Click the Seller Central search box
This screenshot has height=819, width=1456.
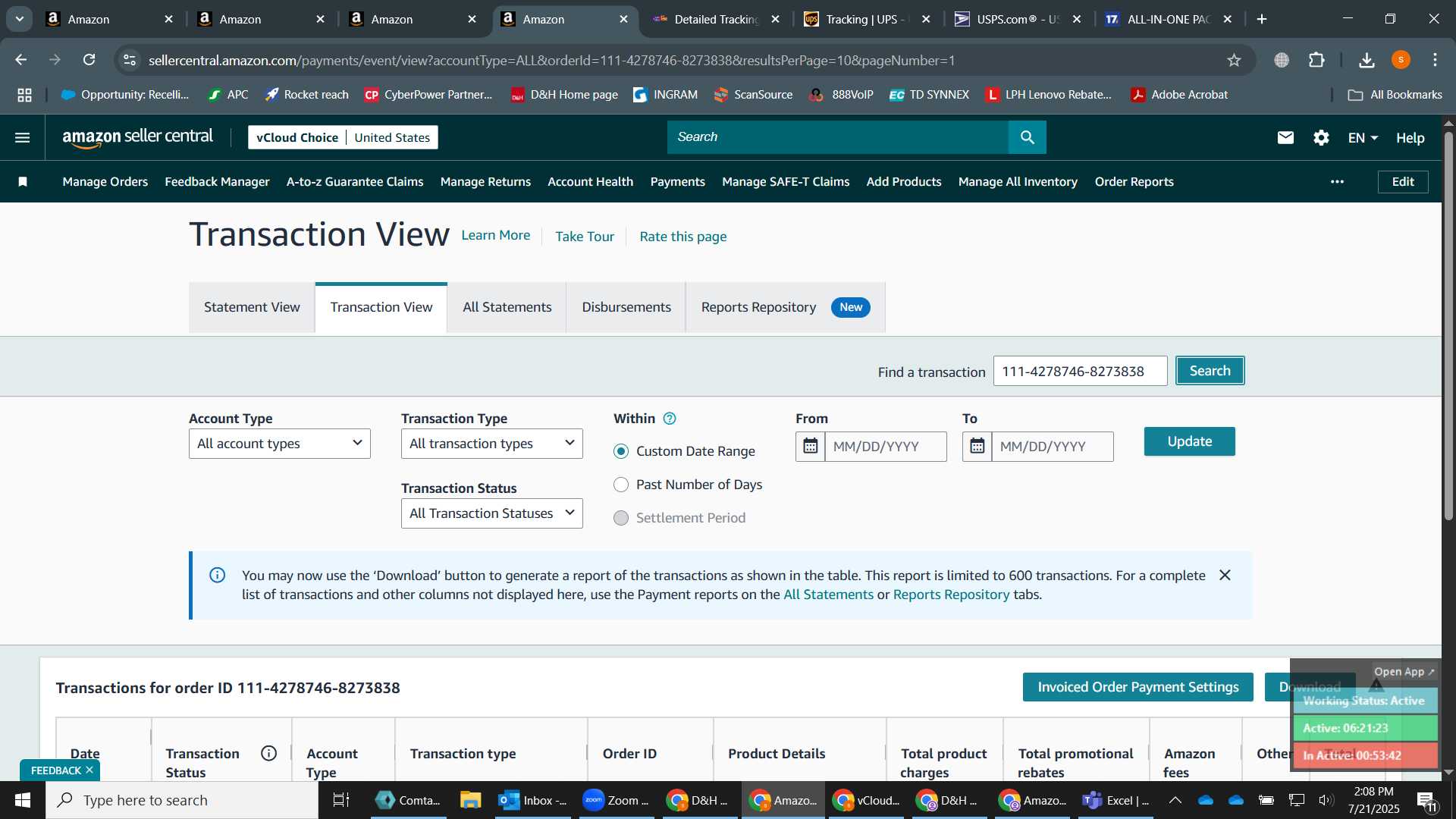[x=838, y=137]
